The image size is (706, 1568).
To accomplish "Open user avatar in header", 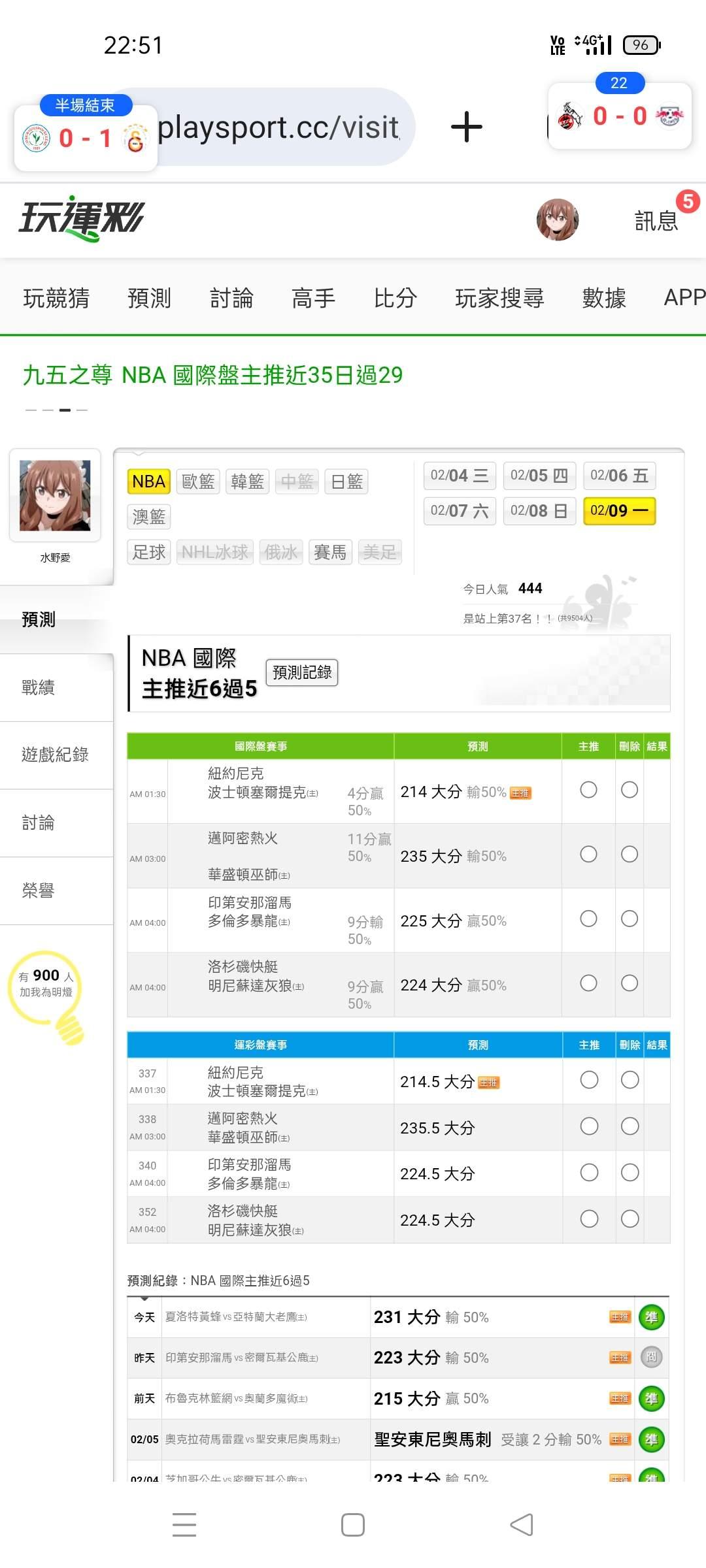I will click(x=557, y=220).
